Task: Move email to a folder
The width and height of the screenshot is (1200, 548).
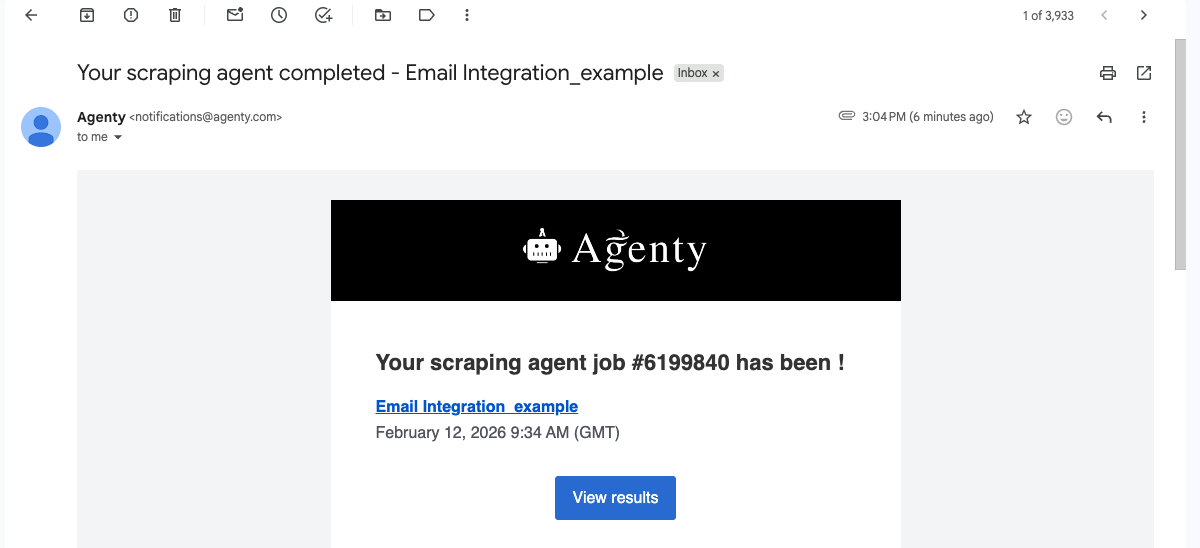Action: 382,15
